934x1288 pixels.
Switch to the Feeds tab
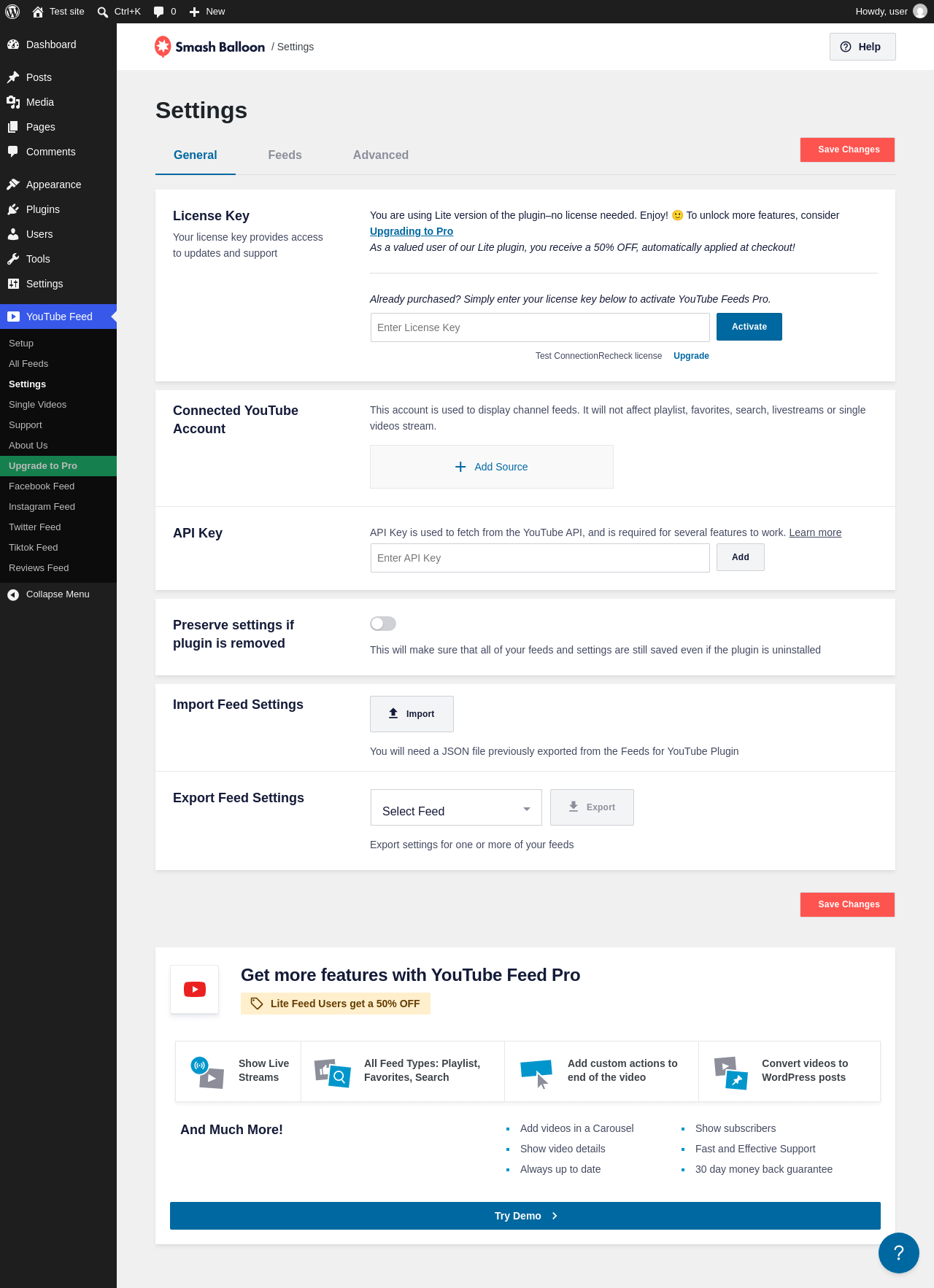(285, 155)
